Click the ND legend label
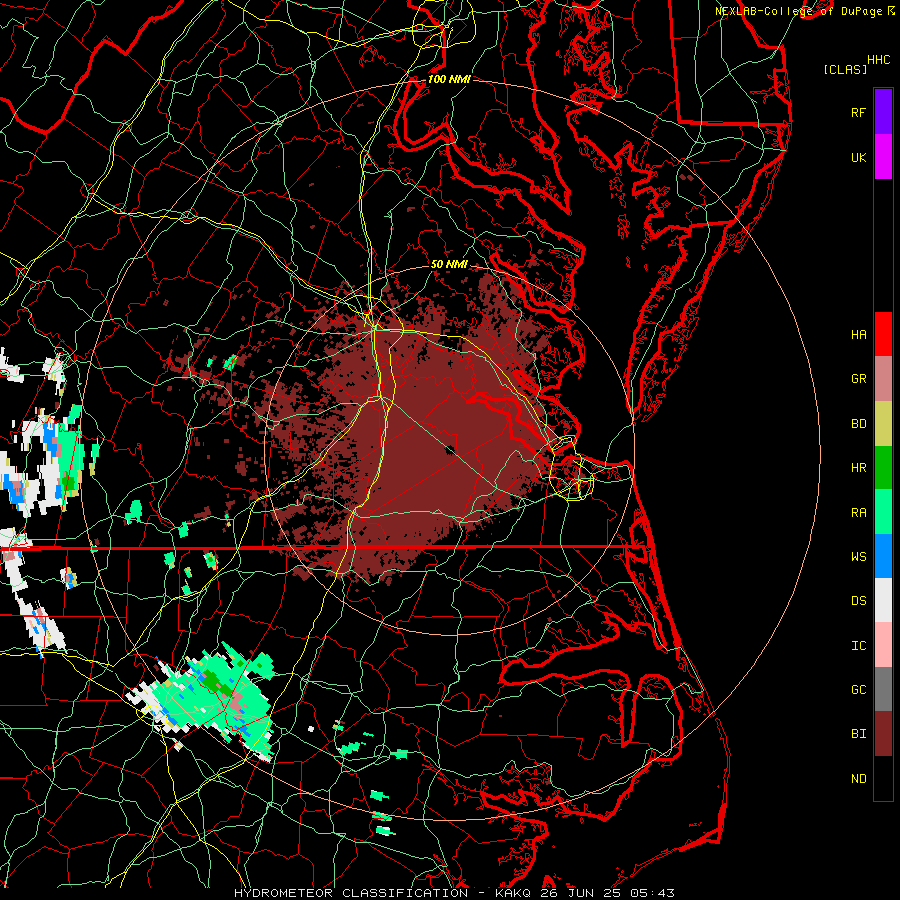Viewport: 900px width, 900px height. point(858,779)
